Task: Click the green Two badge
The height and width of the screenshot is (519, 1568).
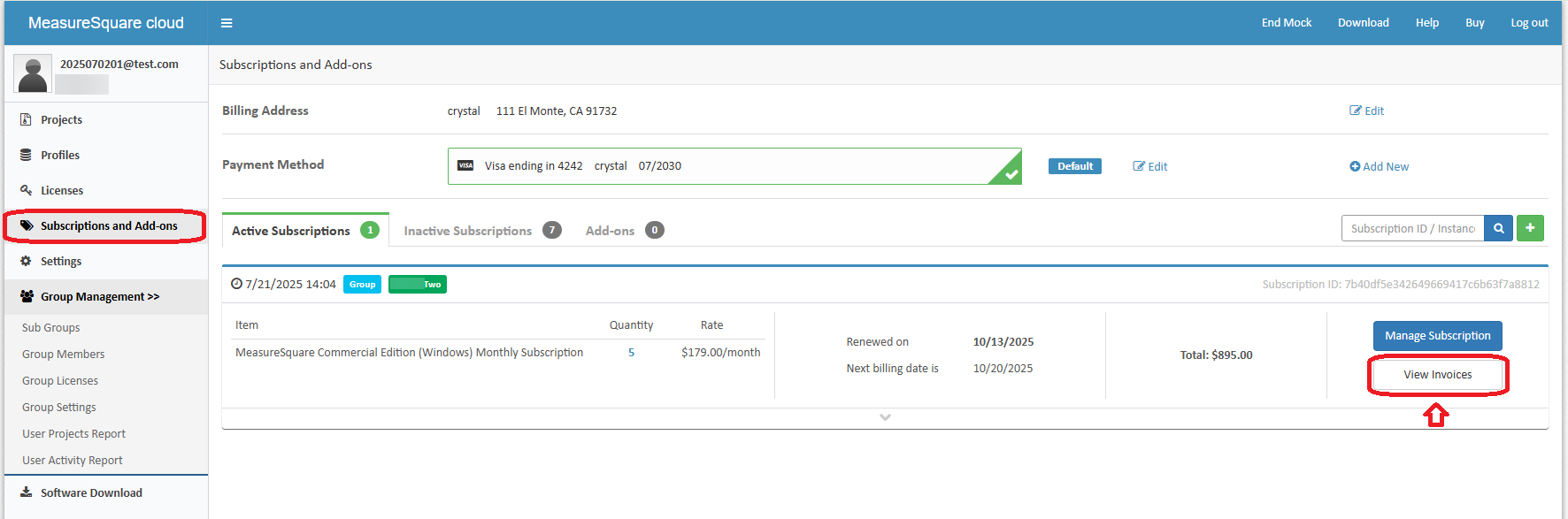Action: click(x=418, y=284)
